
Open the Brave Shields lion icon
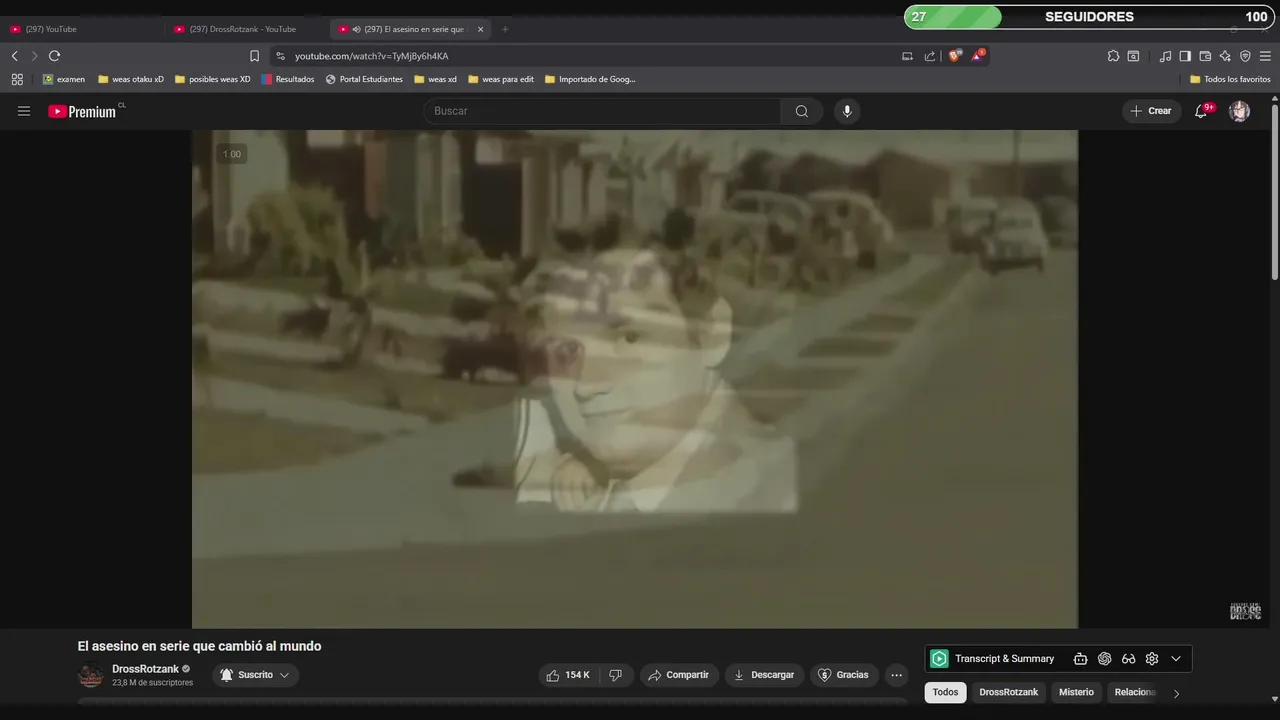(954, 56)
